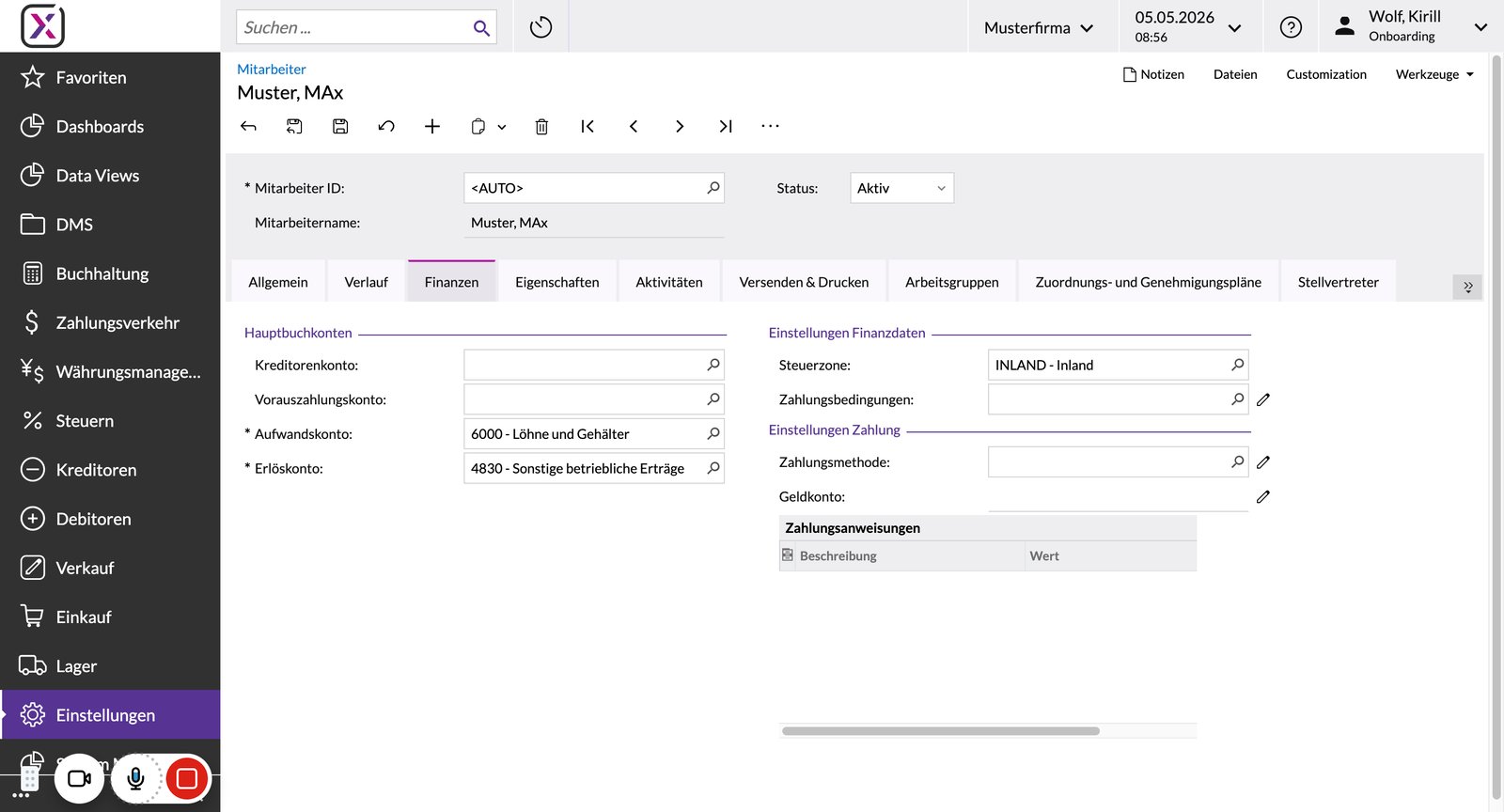Open the Dateien panel

point(1235,74)
